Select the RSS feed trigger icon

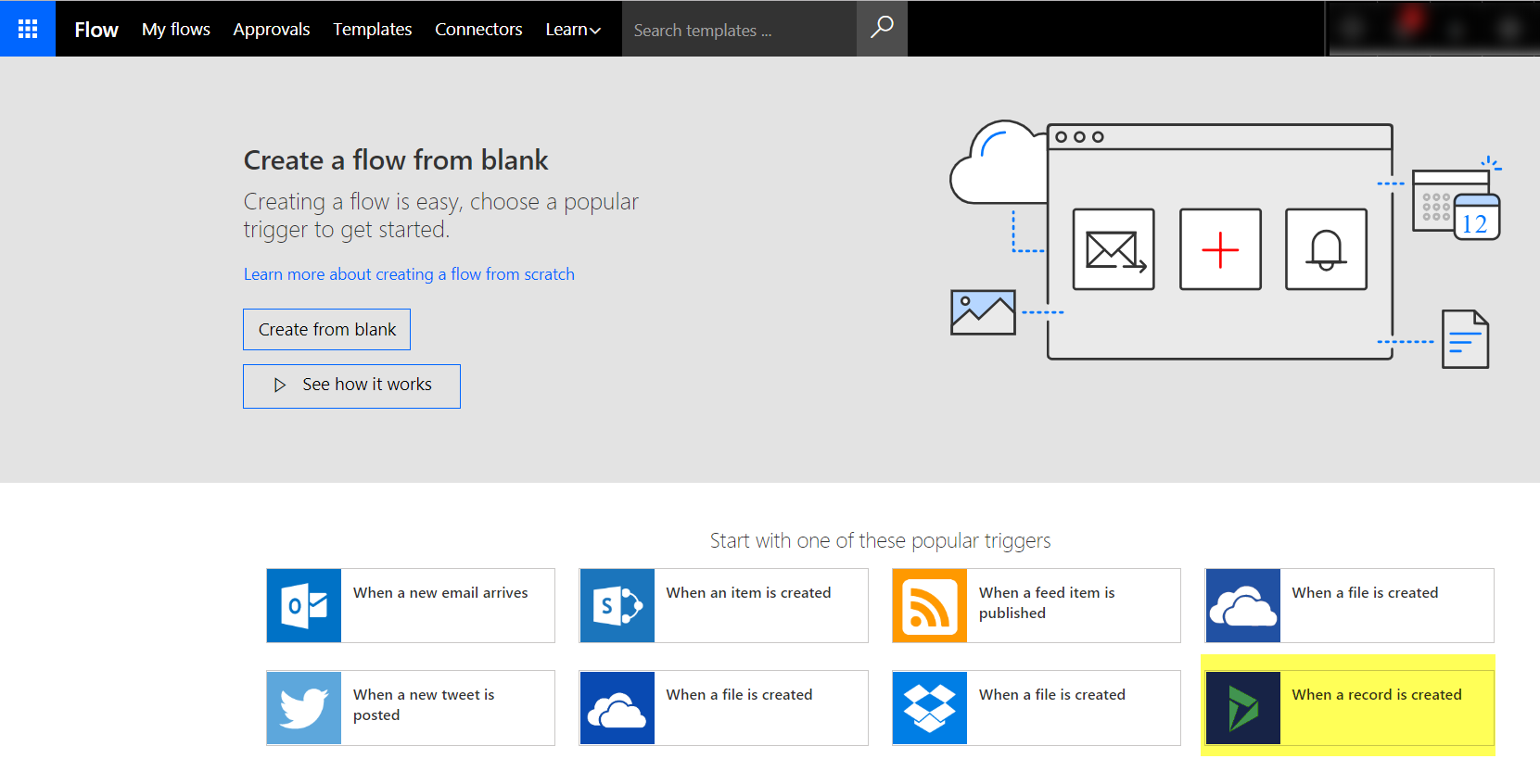930,606
